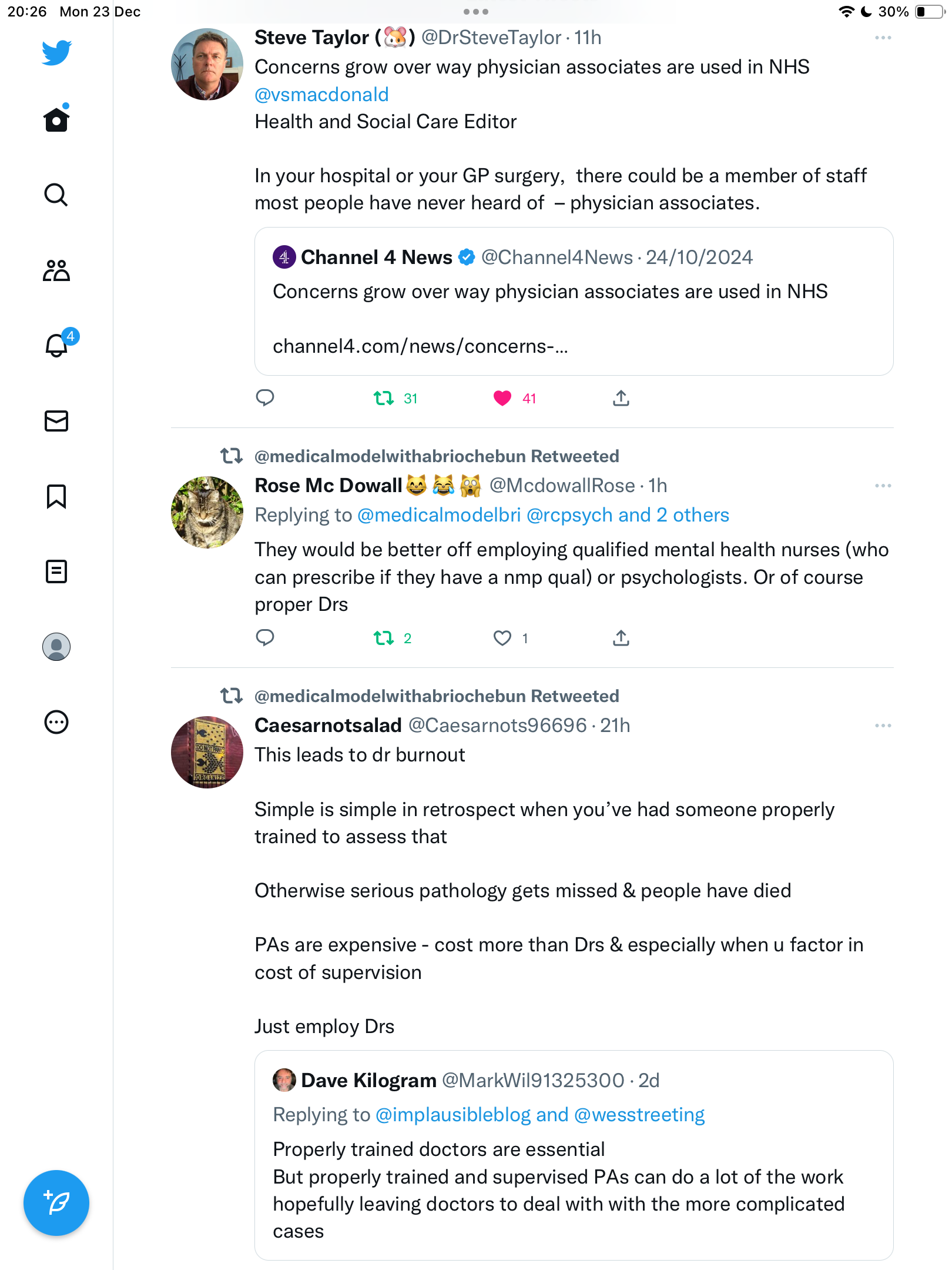Screen dimensions: 952x1270
Task: Open Communities people icon in sidebar
Action: tap(56, 270)
